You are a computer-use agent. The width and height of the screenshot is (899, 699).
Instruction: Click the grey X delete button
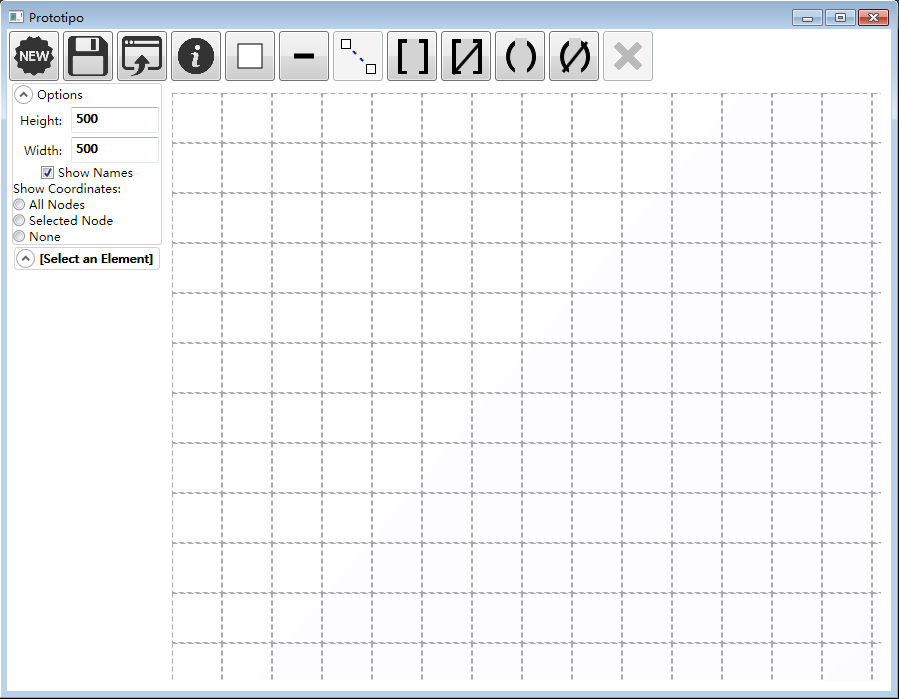pos(628,56)
